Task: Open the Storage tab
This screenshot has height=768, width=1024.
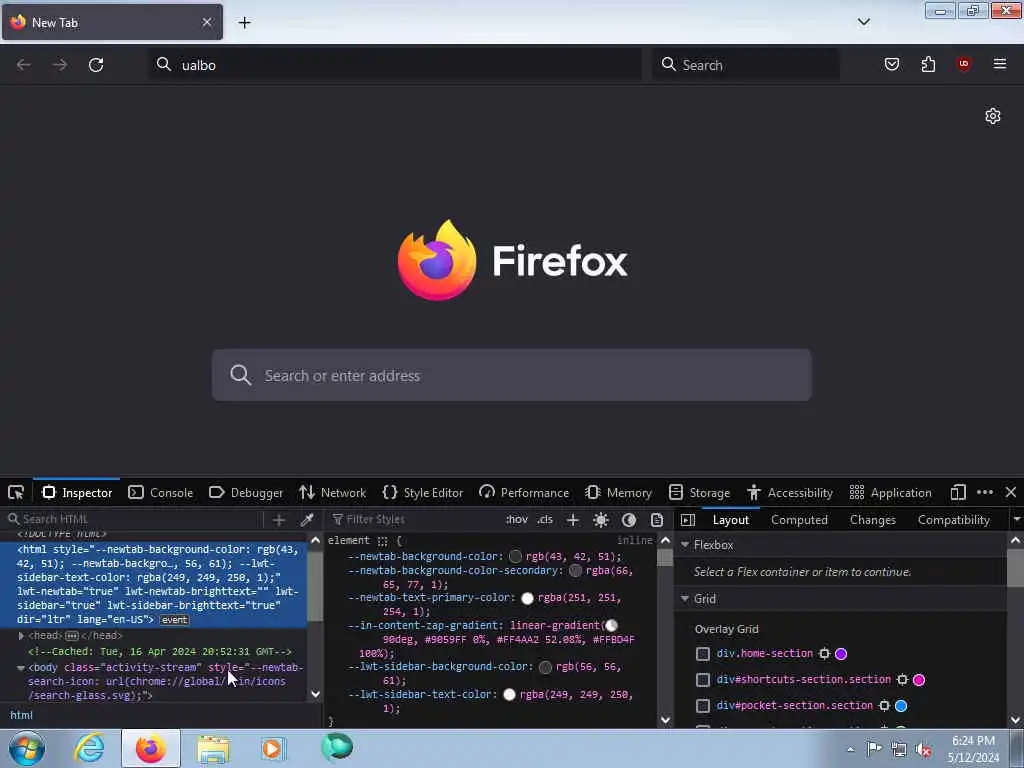Action: coord(699,492)
